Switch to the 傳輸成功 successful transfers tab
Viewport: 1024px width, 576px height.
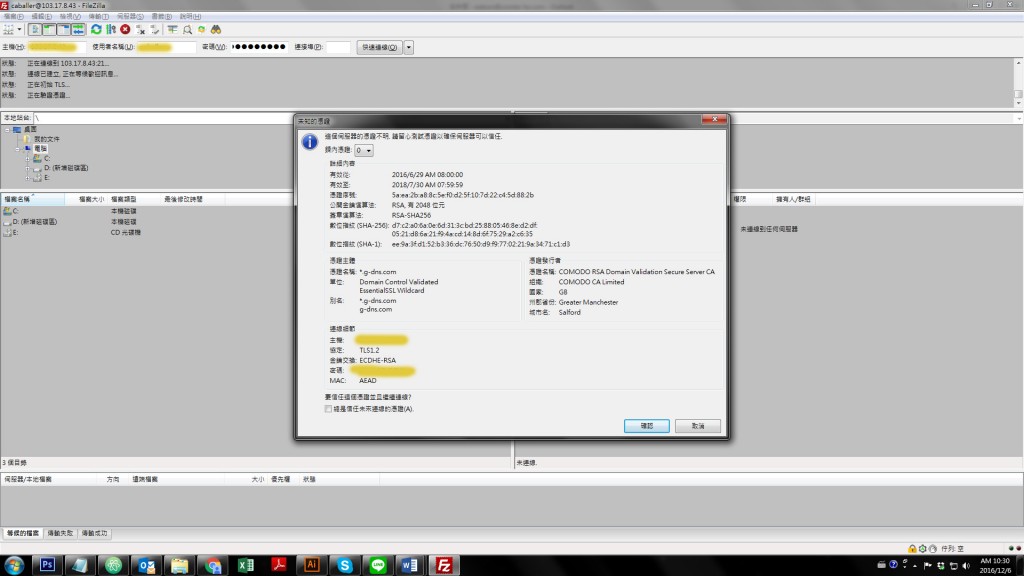point(94,534)
